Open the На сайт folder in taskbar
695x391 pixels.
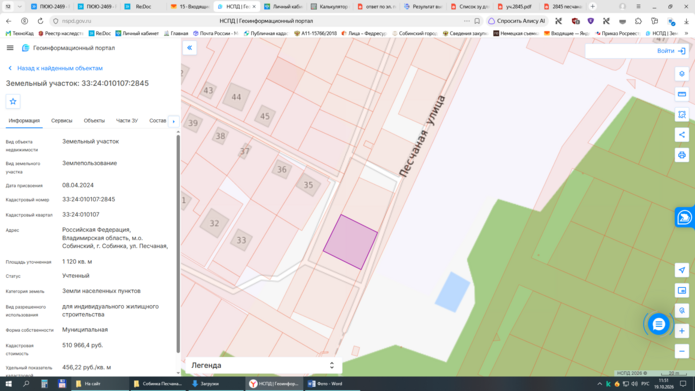tap(100, 384)
